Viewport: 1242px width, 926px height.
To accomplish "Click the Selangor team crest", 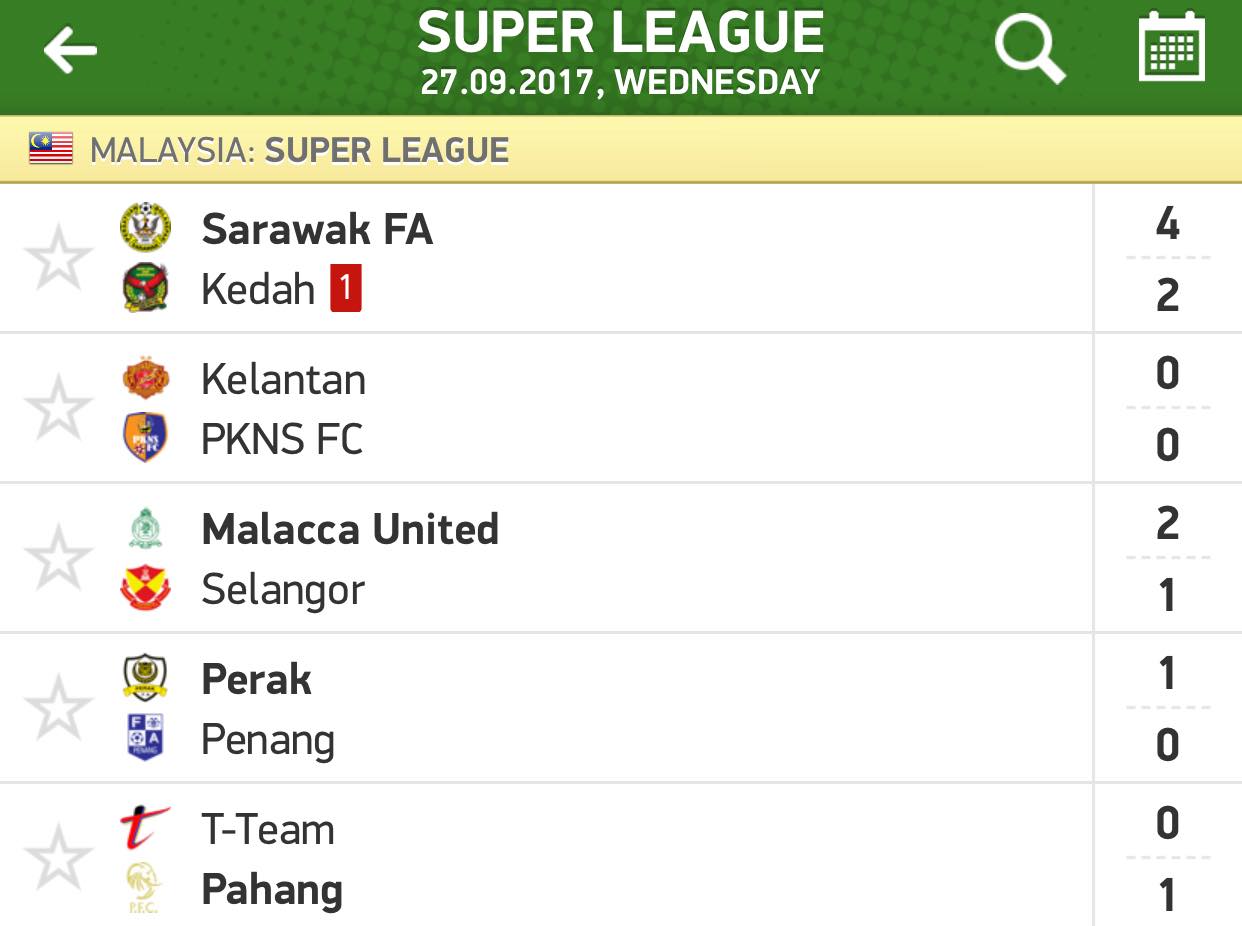I will pyautogui.click(x=146, y=588).
